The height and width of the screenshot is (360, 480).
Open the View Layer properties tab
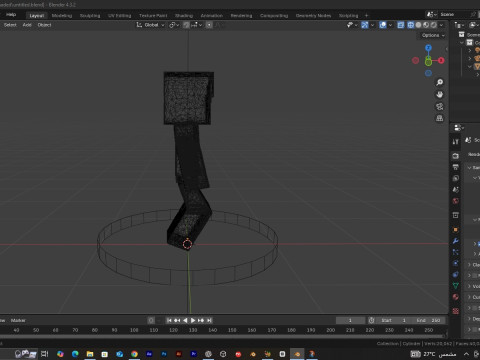pyautogui.click(x=456, y=178)
